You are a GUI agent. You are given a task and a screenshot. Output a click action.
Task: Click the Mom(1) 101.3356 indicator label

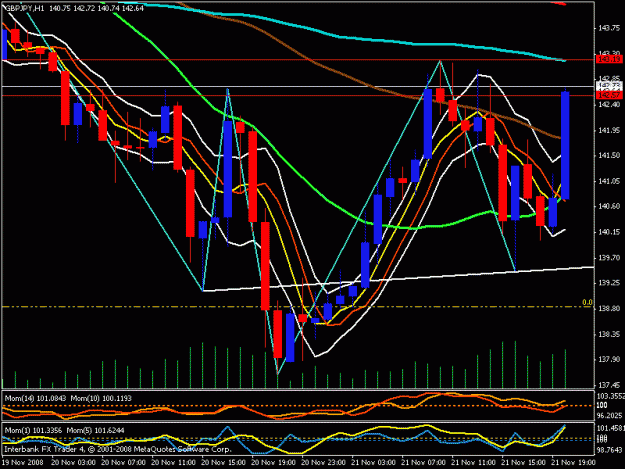33,430
